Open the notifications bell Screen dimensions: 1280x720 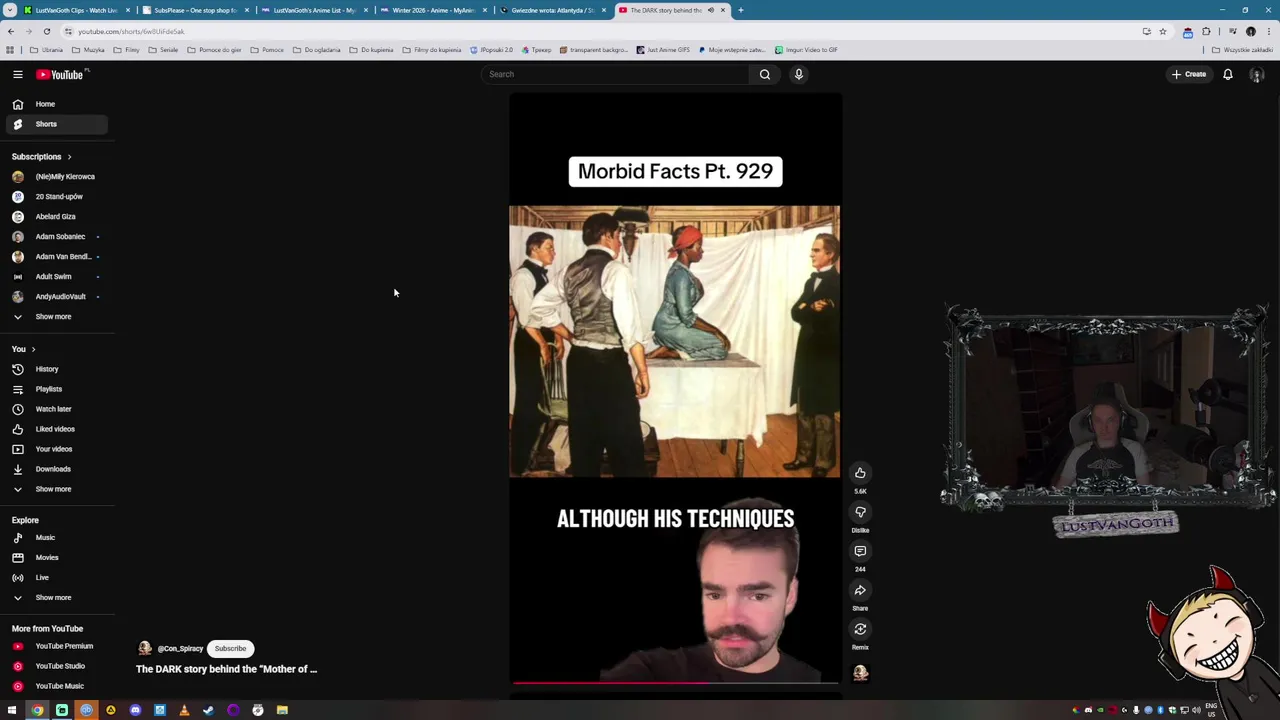pyautogui.click(x=1228, y=74)
